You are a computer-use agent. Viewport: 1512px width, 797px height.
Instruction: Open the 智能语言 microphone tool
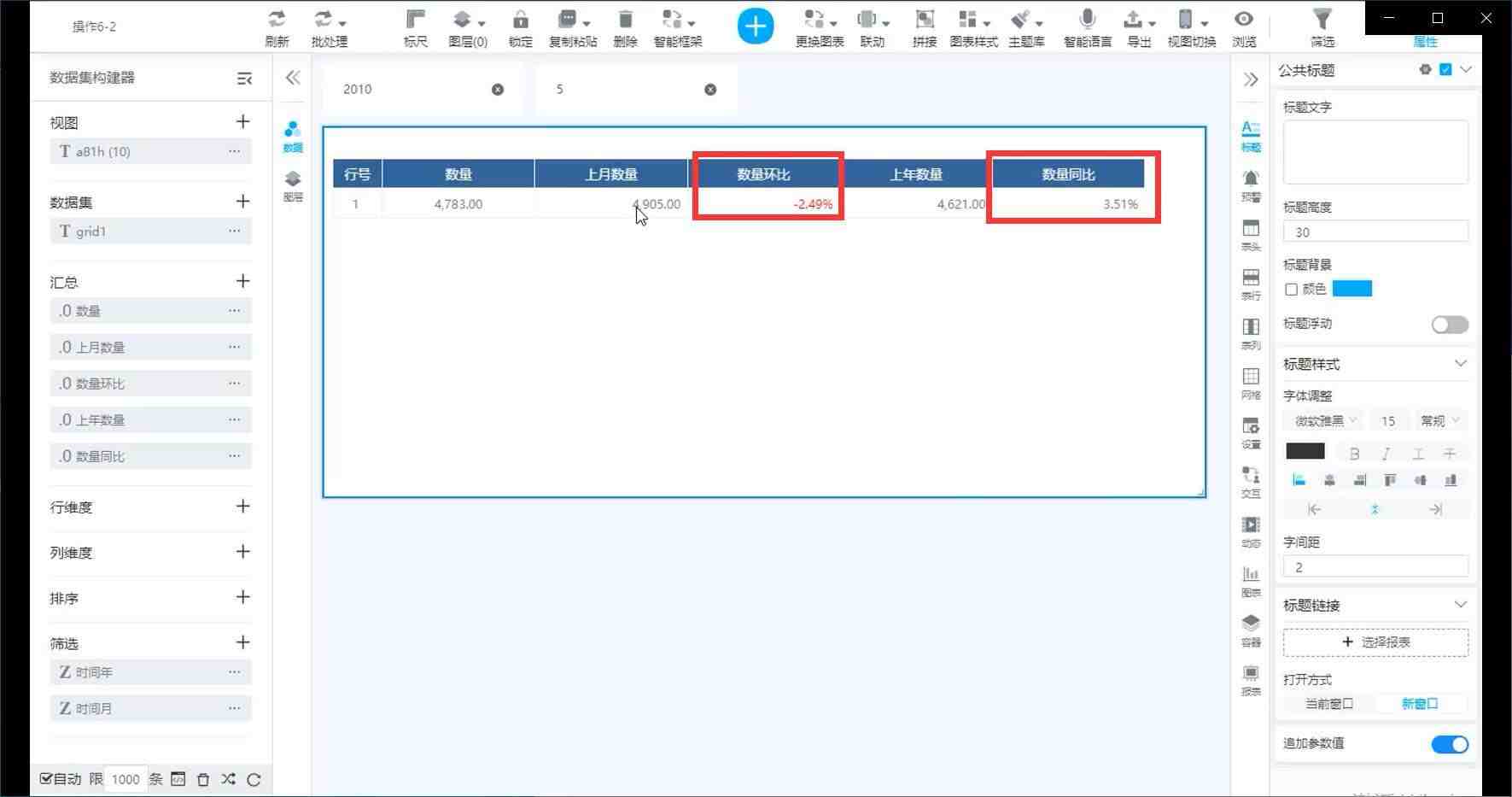(1087, 19)
